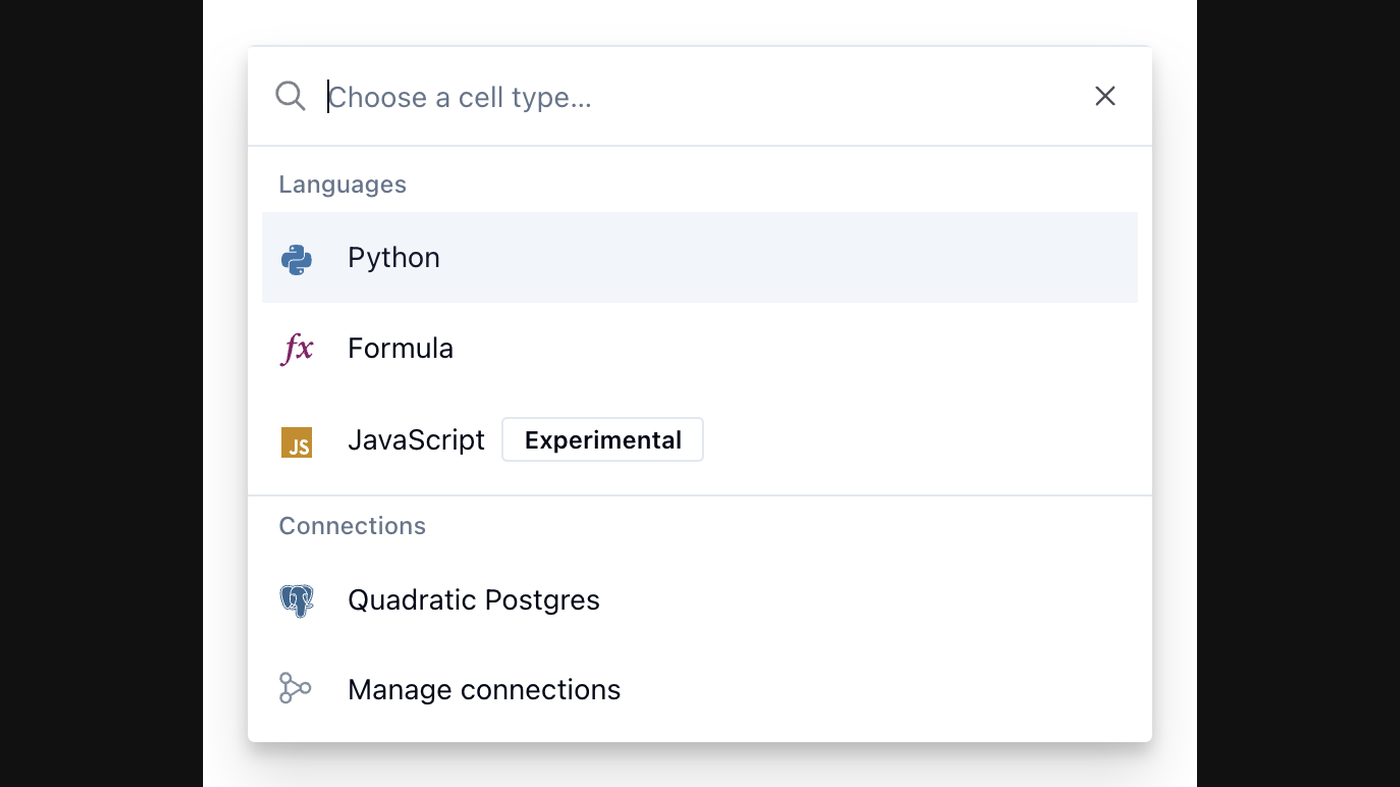Select Python as the cell type
1400x787 pixels.
[700, 257]
